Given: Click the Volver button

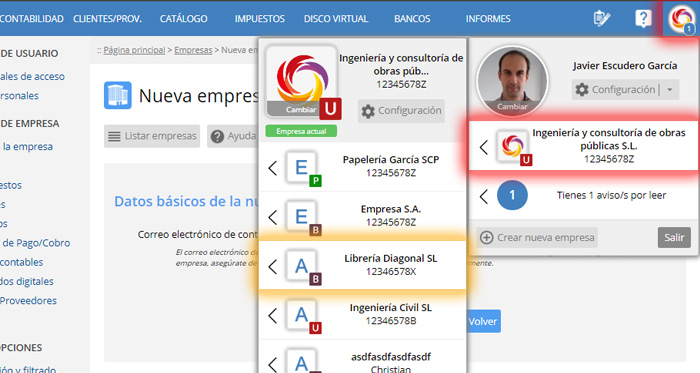Looking at the screenshot, I should 484,321.
